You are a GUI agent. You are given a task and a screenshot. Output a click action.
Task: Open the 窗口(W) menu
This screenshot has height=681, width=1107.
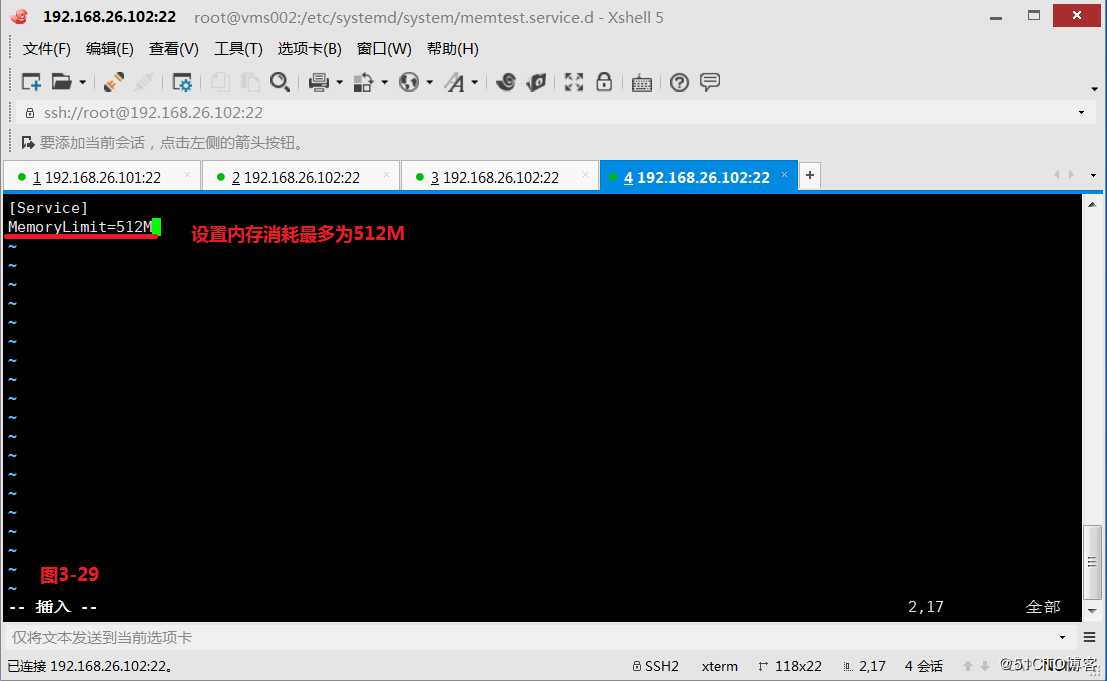tap(384, 49)
